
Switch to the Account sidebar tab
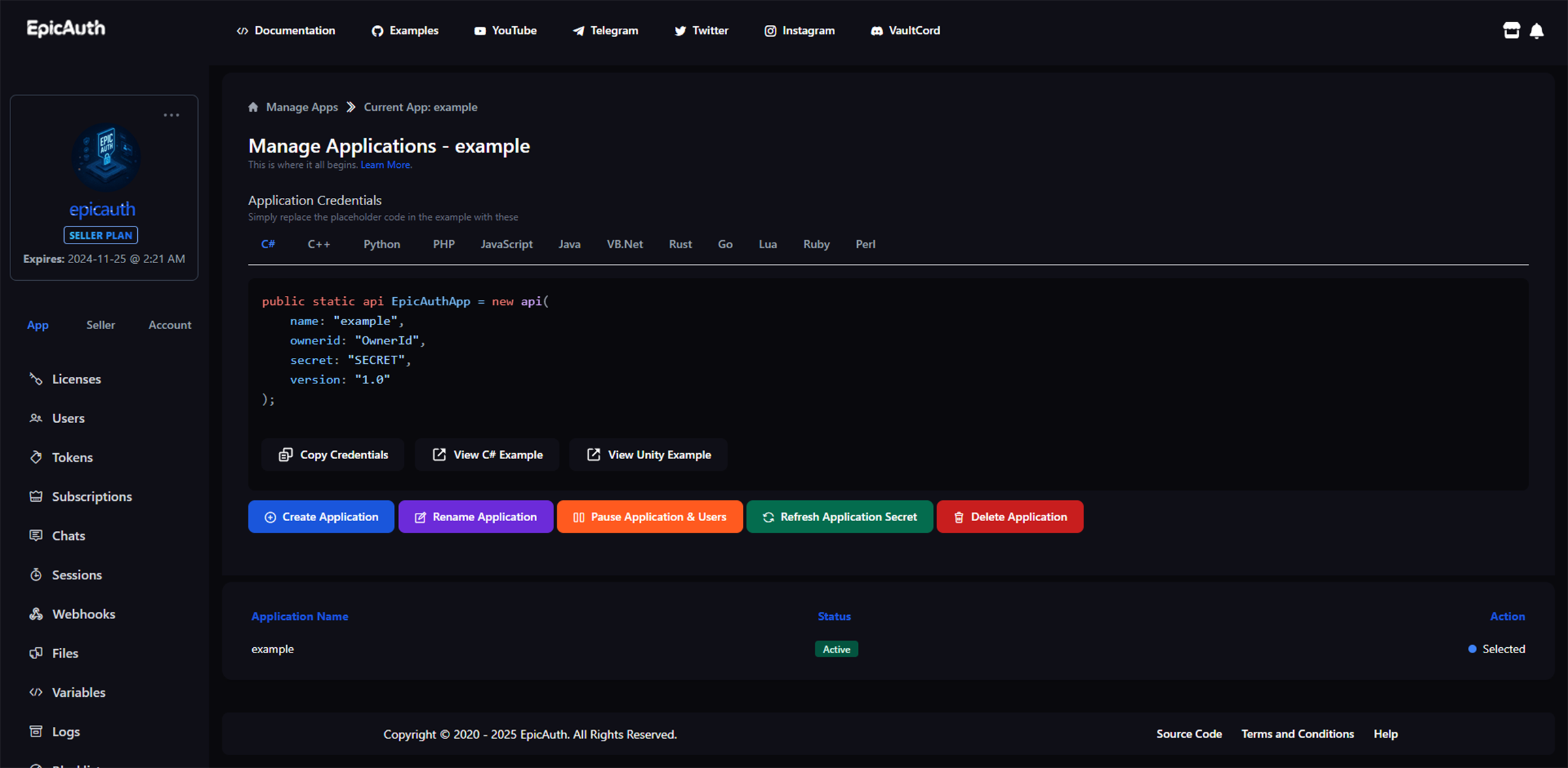[170, 325]
